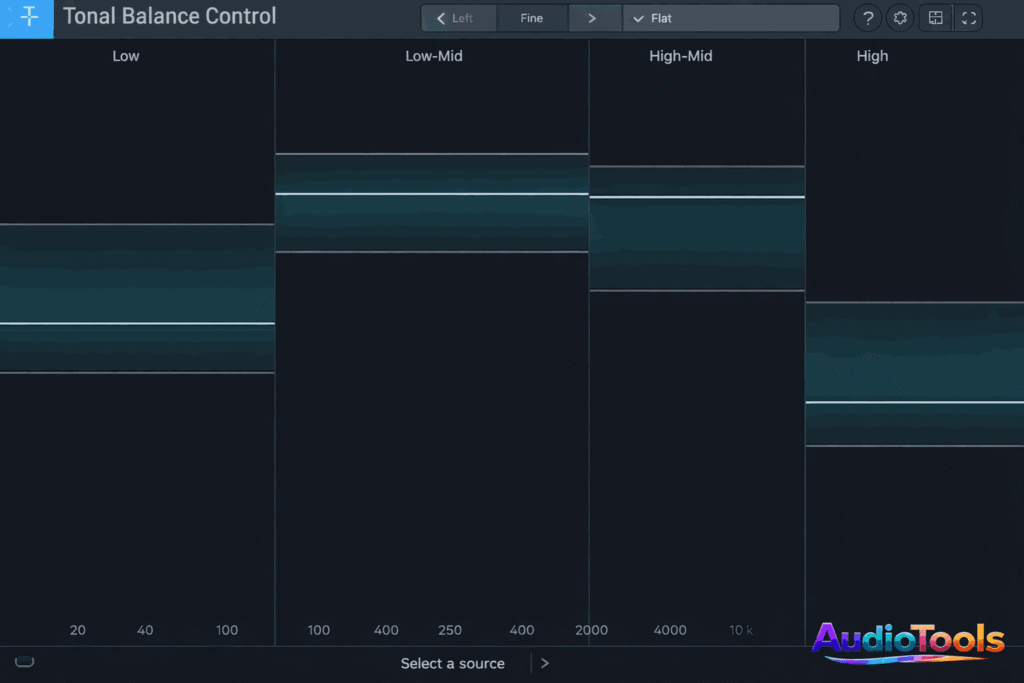The height and width of the screenshot is (683, 1024).
Task: Click Select a source at the bottom
Action: (453, 663)
